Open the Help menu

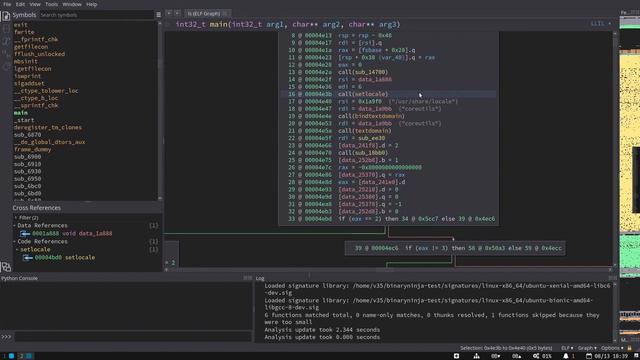91,4
